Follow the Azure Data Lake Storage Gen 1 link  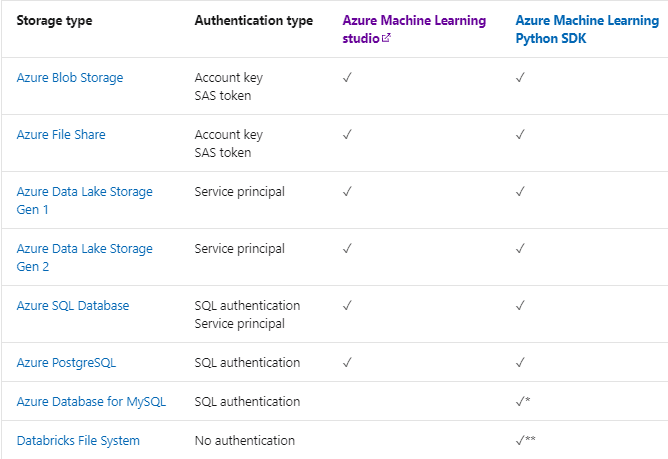84,200
